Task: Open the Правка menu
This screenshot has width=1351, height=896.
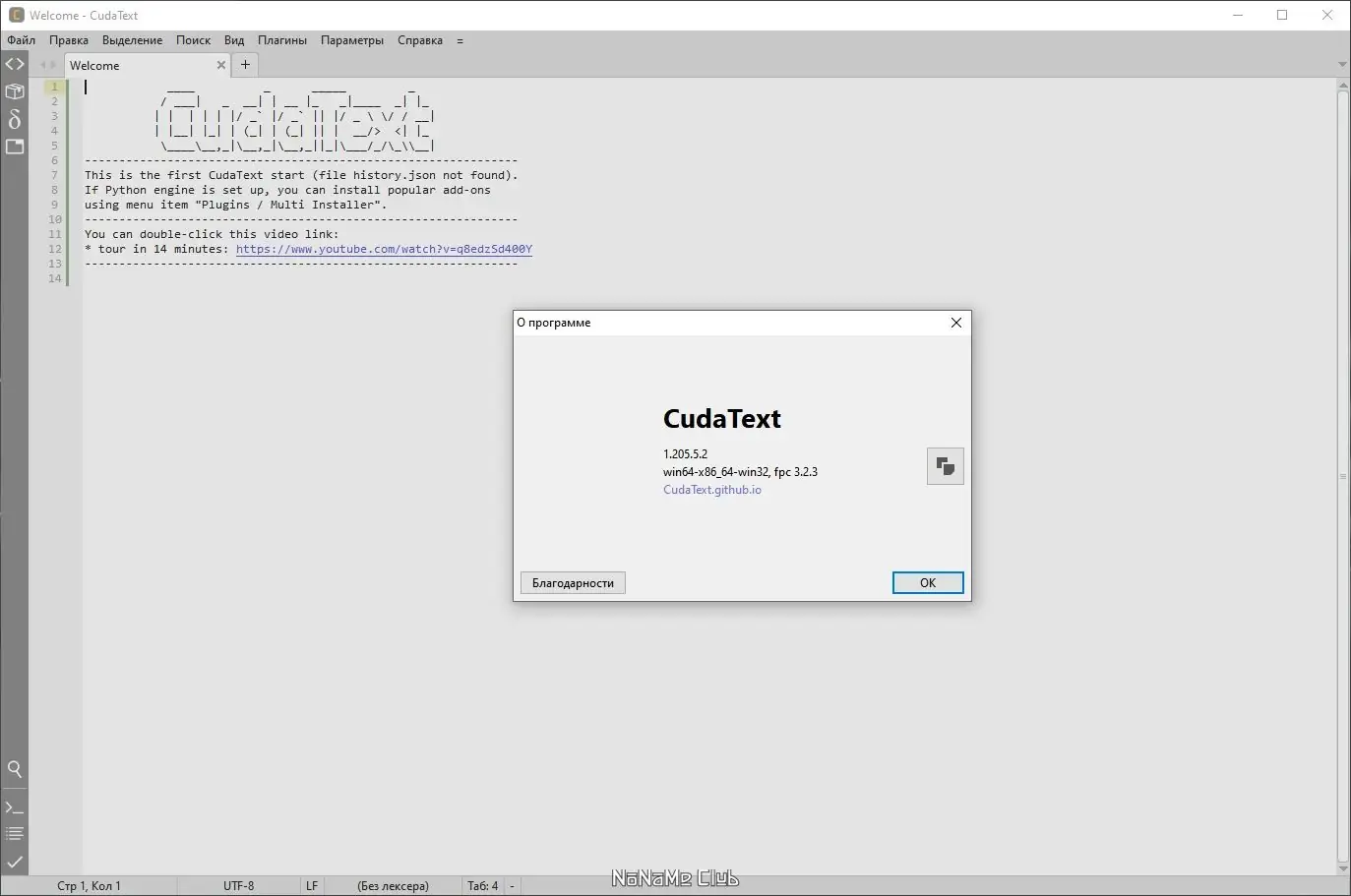Action: point(69,40)
